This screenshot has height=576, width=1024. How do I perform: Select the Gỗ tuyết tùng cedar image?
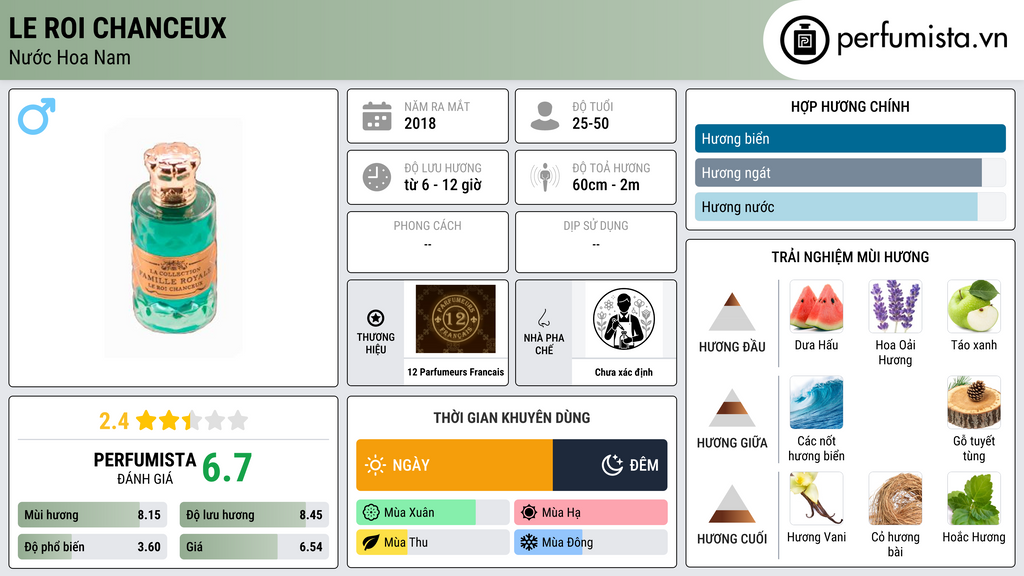click(x=974, y=402)
